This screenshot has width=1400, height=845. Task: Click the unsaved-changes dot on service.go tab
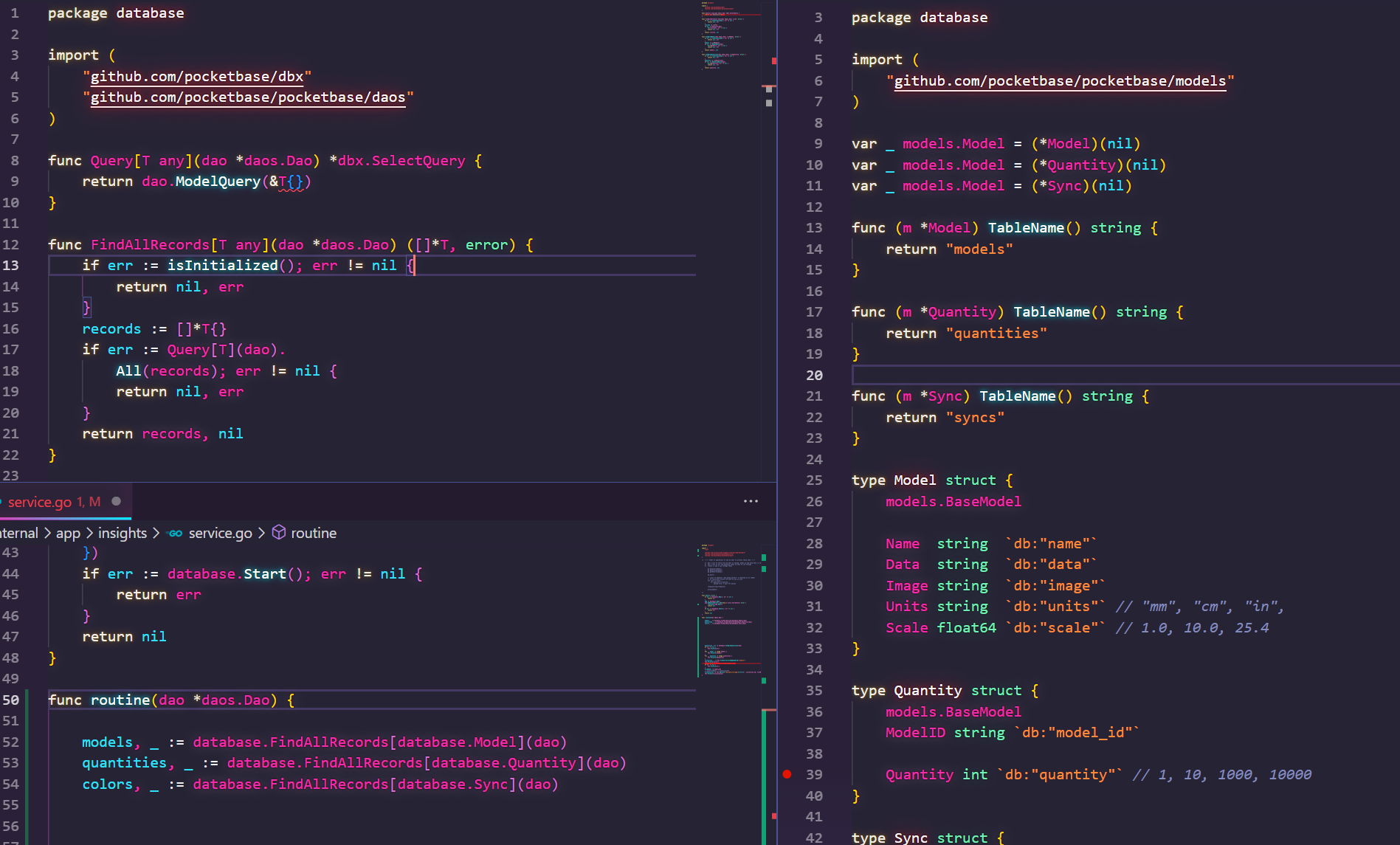(x=116, y=501)
